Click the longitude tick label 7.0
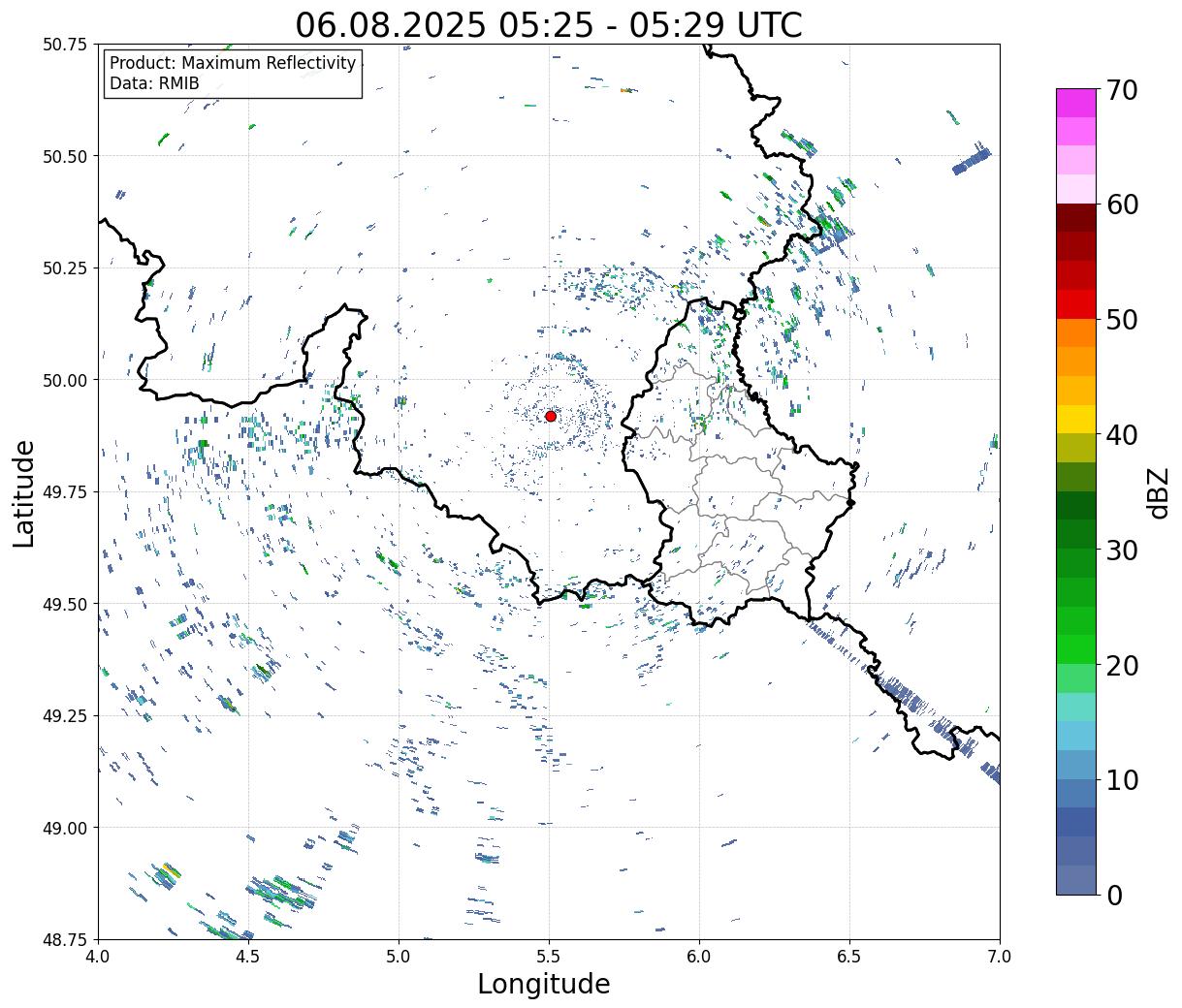Viewport: 1182px width, 1008px height. 1000,957
